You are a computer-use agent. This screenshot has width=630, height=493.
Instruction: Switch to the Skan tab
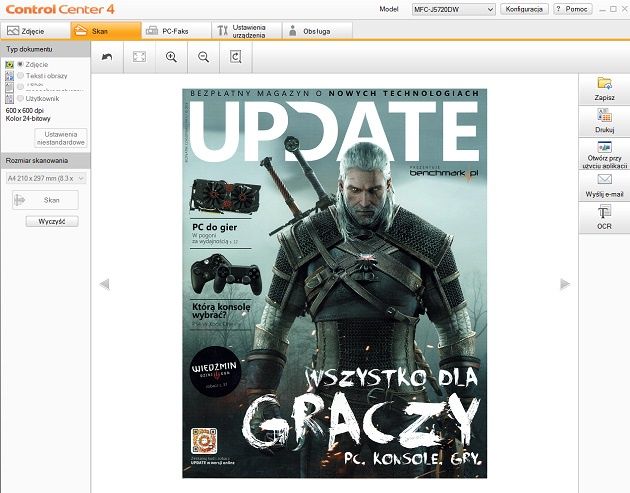pos(106,31)
